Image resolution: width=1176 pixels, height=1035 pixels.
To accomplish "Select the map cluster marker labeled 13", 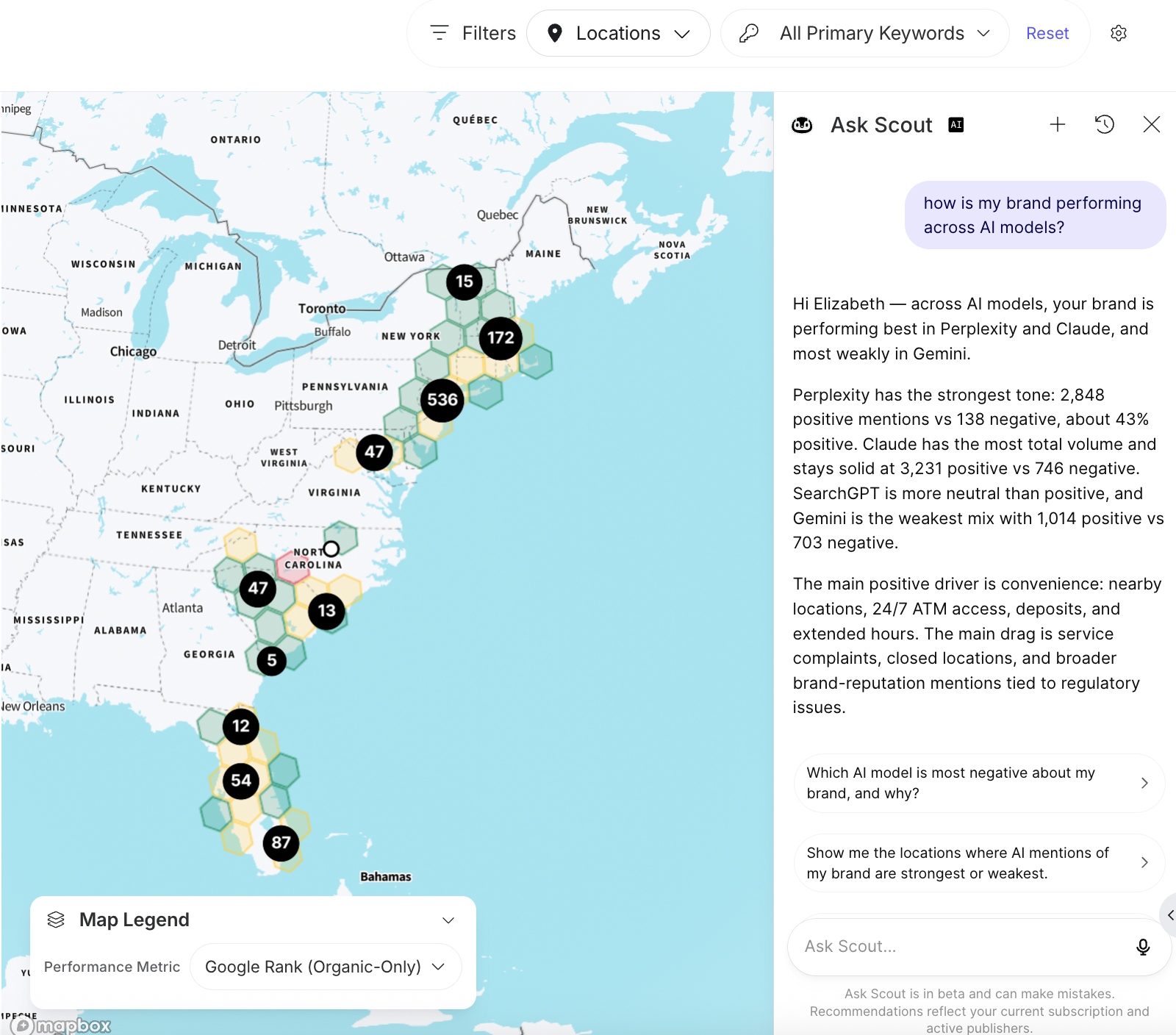I will [x=326, y=611].
